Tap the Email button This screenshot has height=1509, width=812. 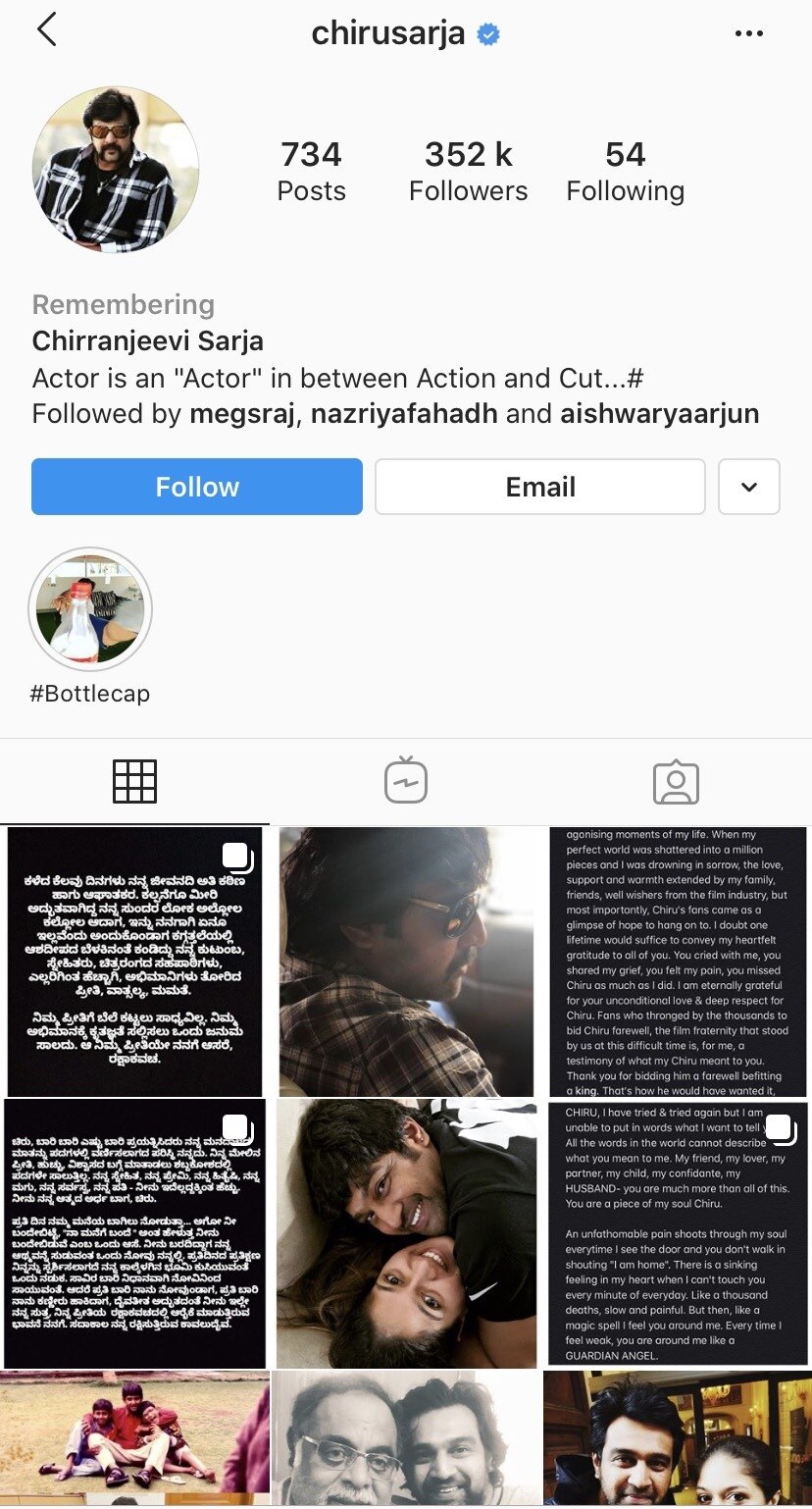[540, 487]
